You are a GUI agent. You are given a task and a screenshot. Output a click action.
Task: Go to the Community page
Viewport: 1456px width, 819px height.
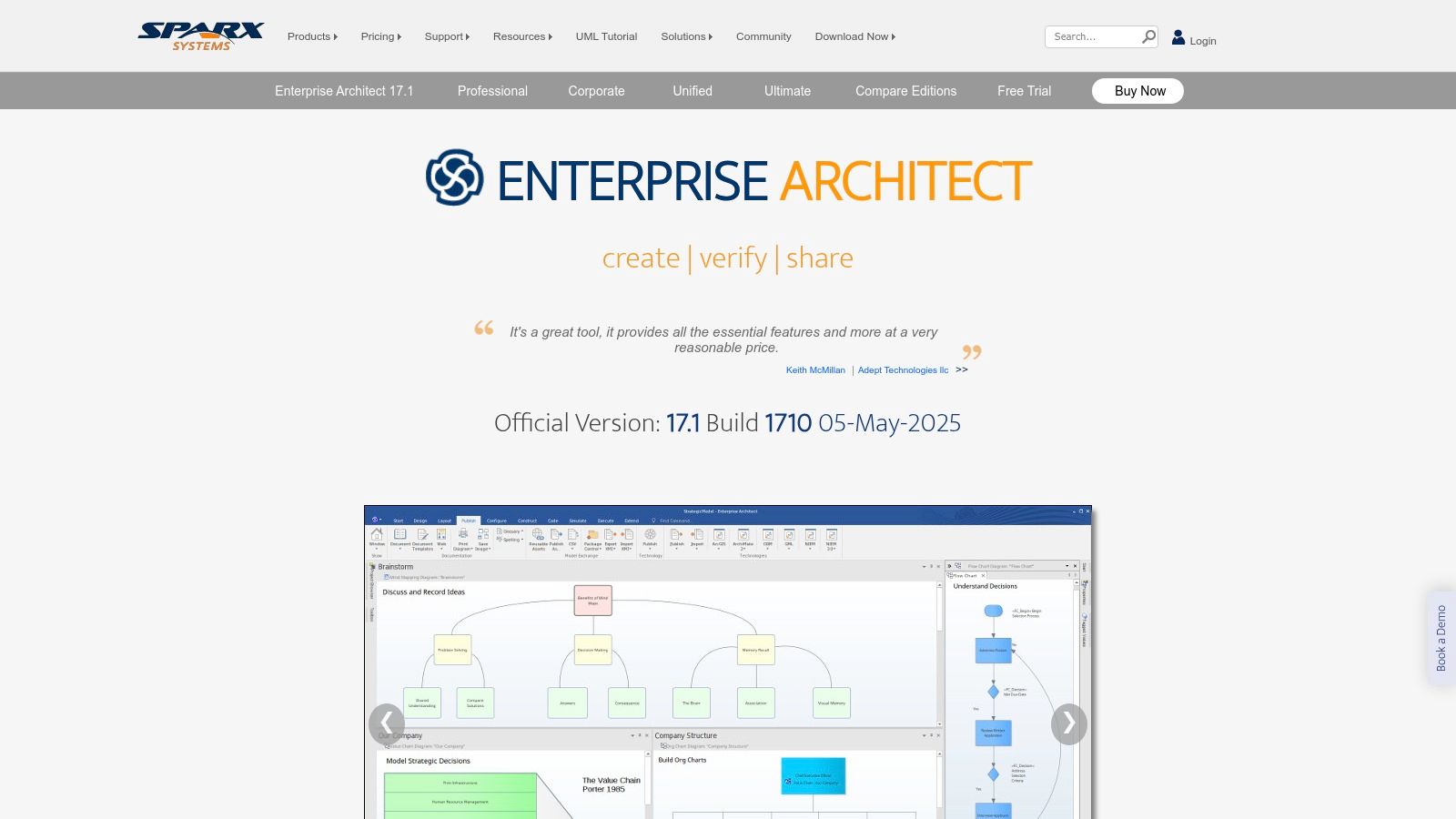(x=763, y=36)
